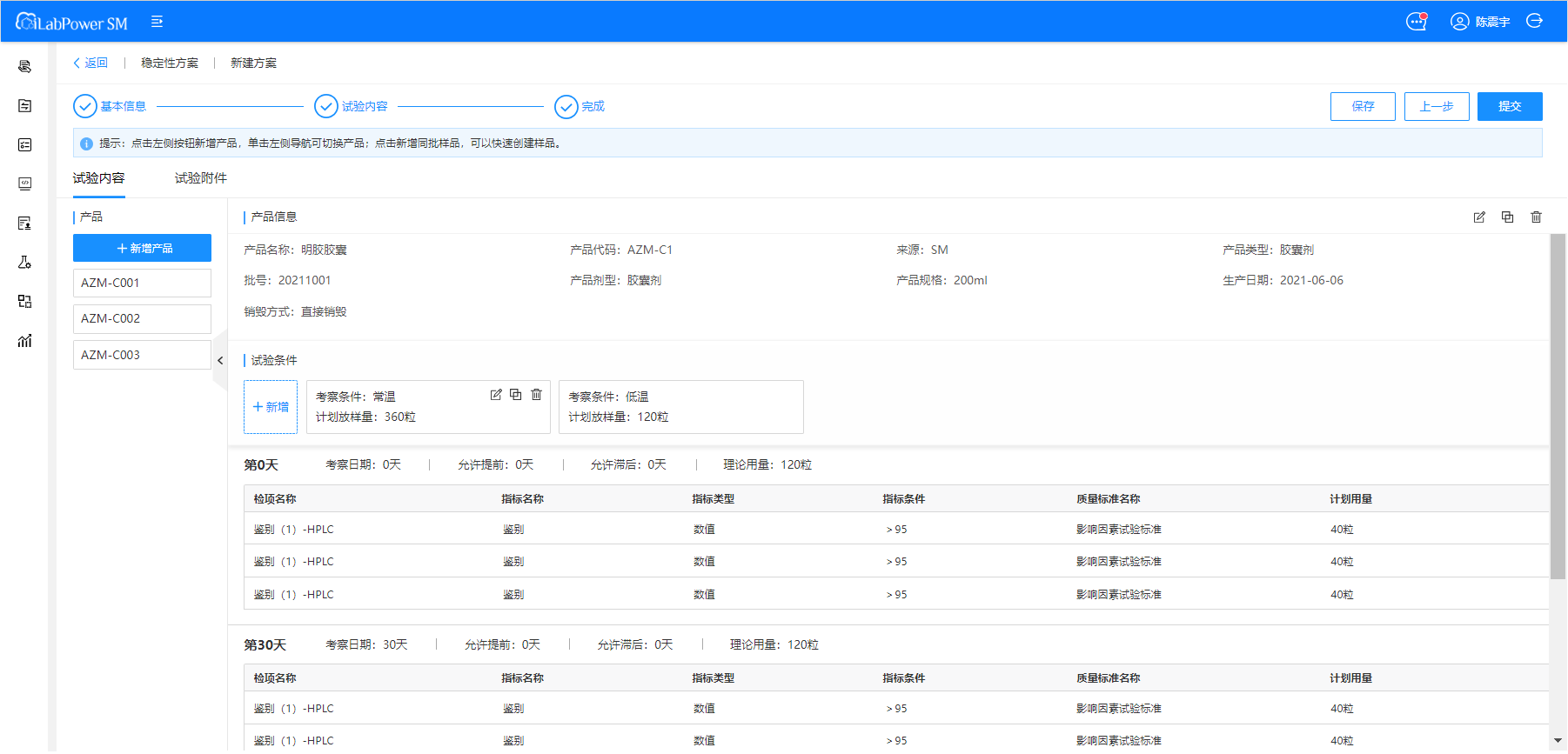Screen dimensions: 1568x754
Task: Click the 上一步 button
Action: 1437,106
